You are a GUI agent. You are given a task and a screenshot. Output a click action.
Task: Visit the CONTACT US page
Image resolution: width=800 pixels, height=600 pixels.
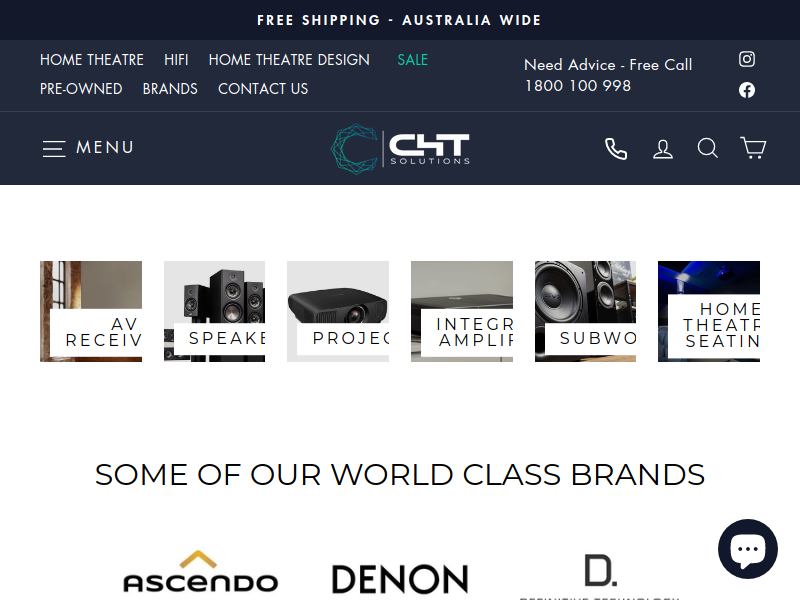coord(263,89)
